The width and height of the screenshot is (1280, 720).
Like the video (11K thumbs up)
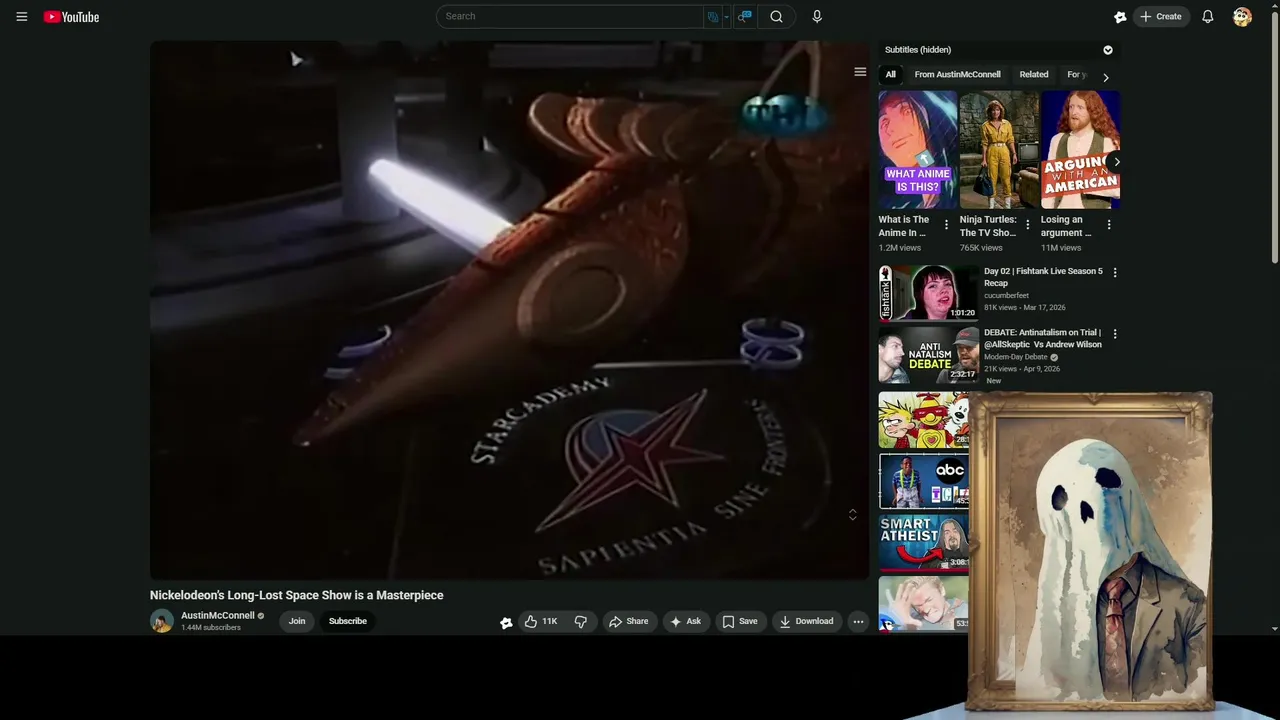click(x=542, y=621)
